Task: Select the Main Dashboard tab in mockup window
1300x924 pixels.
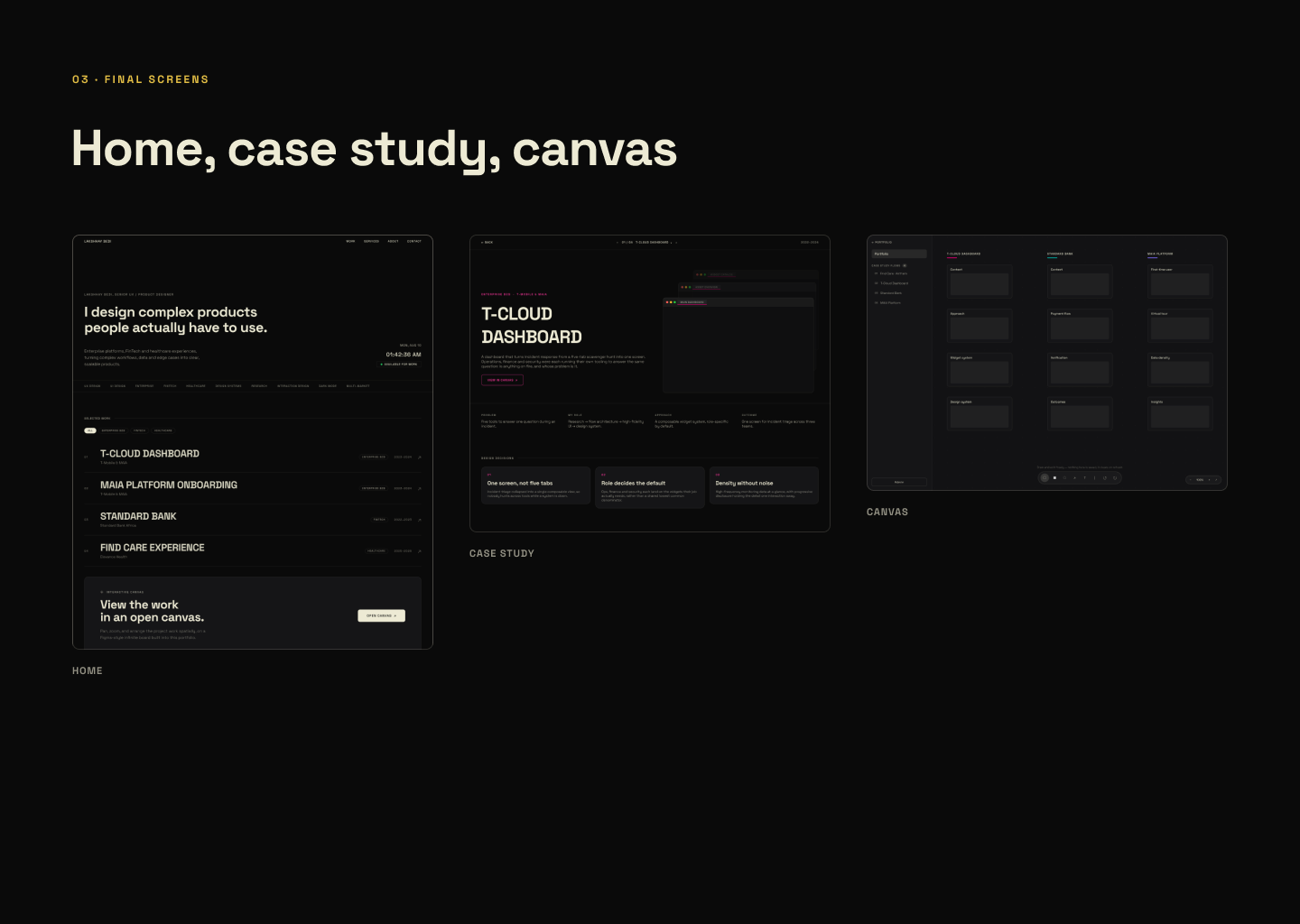Action: click(692, 302)
